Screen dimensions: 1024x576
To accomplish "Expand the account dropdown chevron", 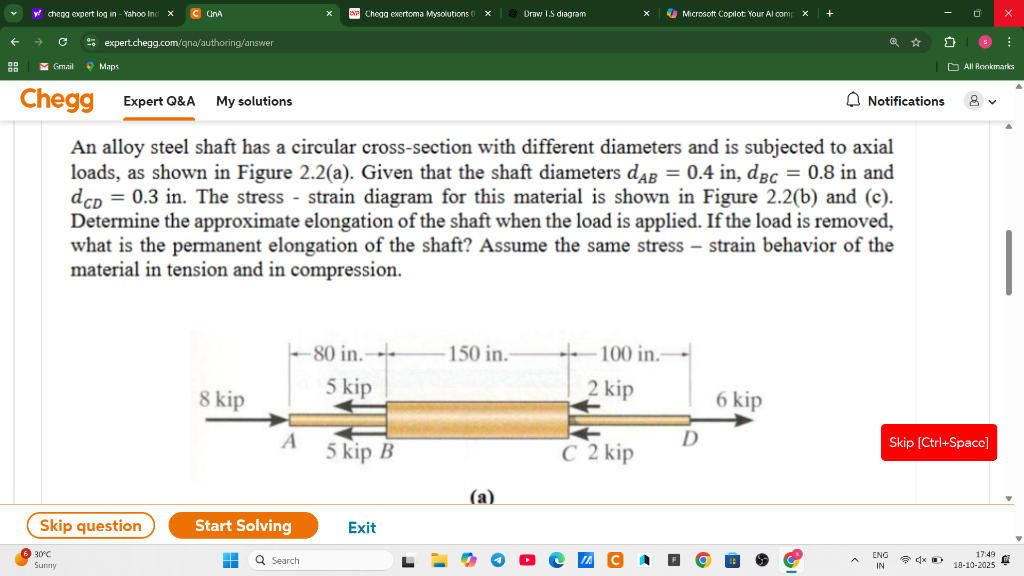I will tap(993, 102).
